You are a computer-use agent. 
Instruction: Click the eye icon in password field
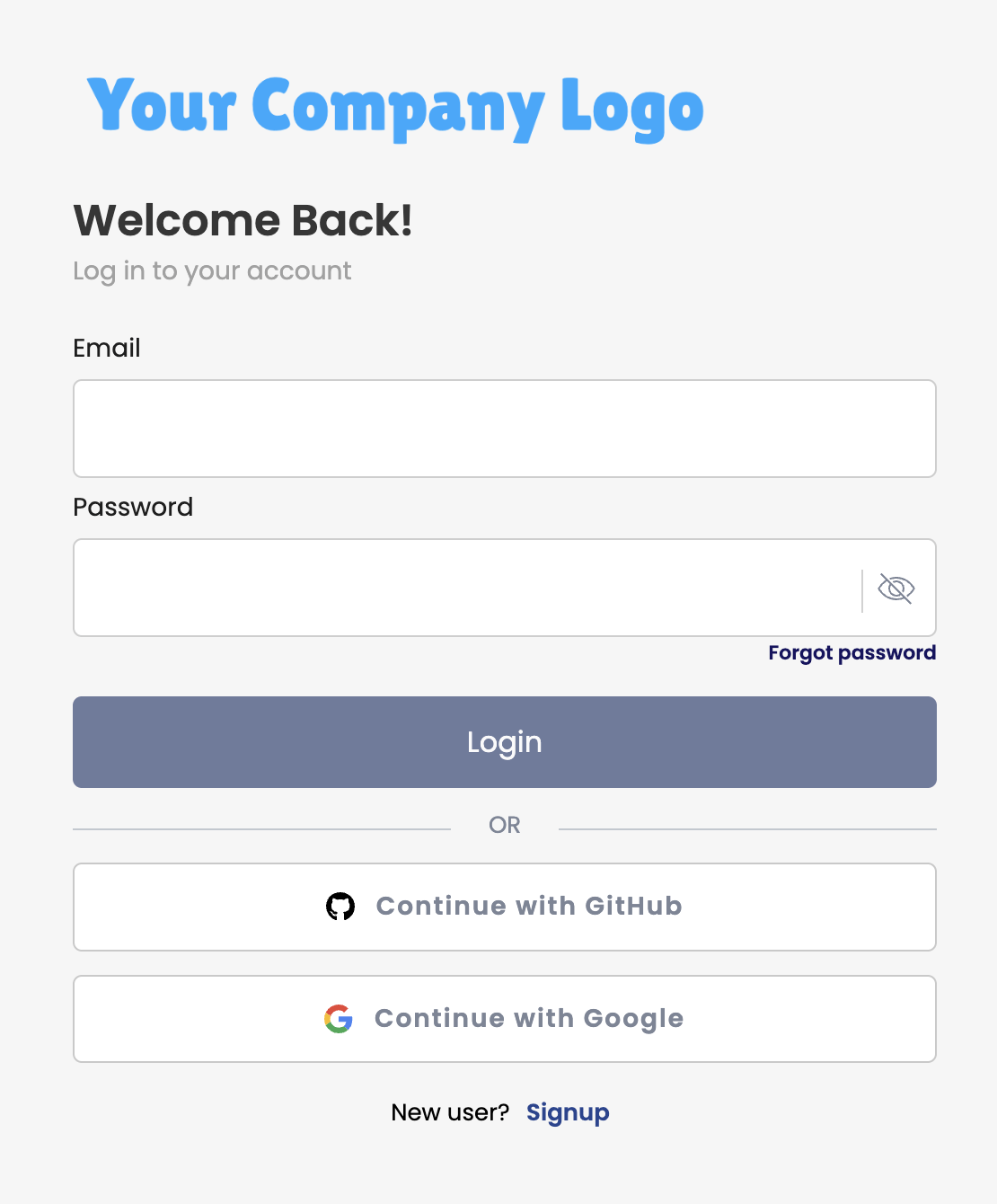pos(896,588)
